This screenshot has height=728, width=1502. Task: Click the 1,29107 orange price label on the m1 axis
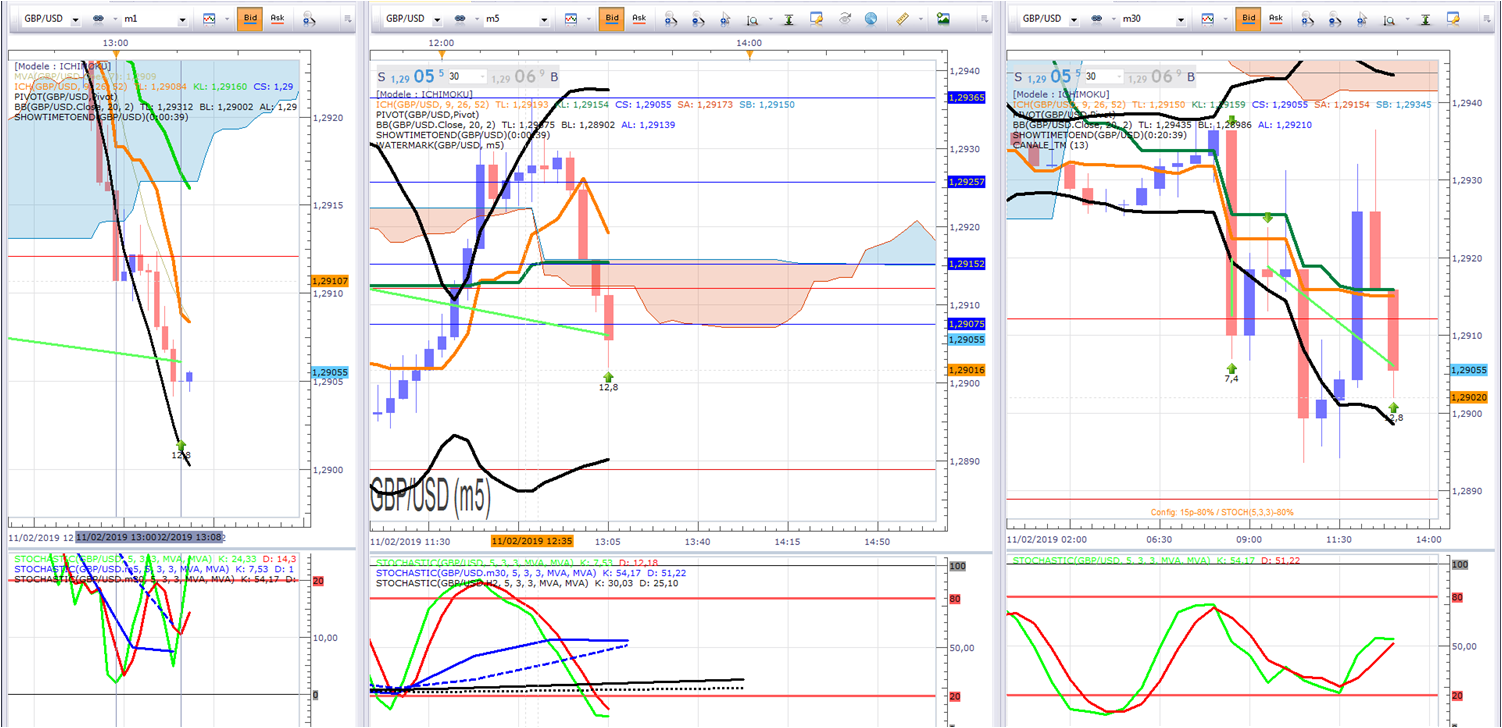(330, 282)
